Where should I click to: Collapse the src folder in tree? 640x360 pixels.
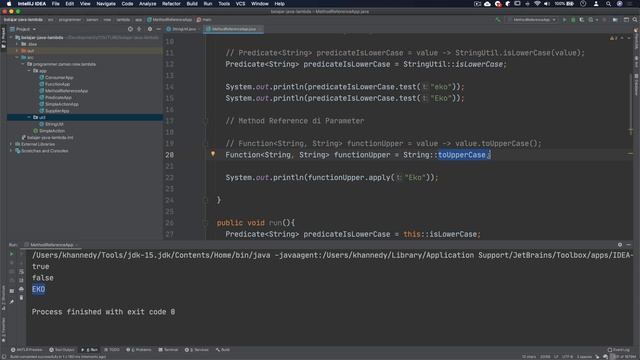coord(18,58)
